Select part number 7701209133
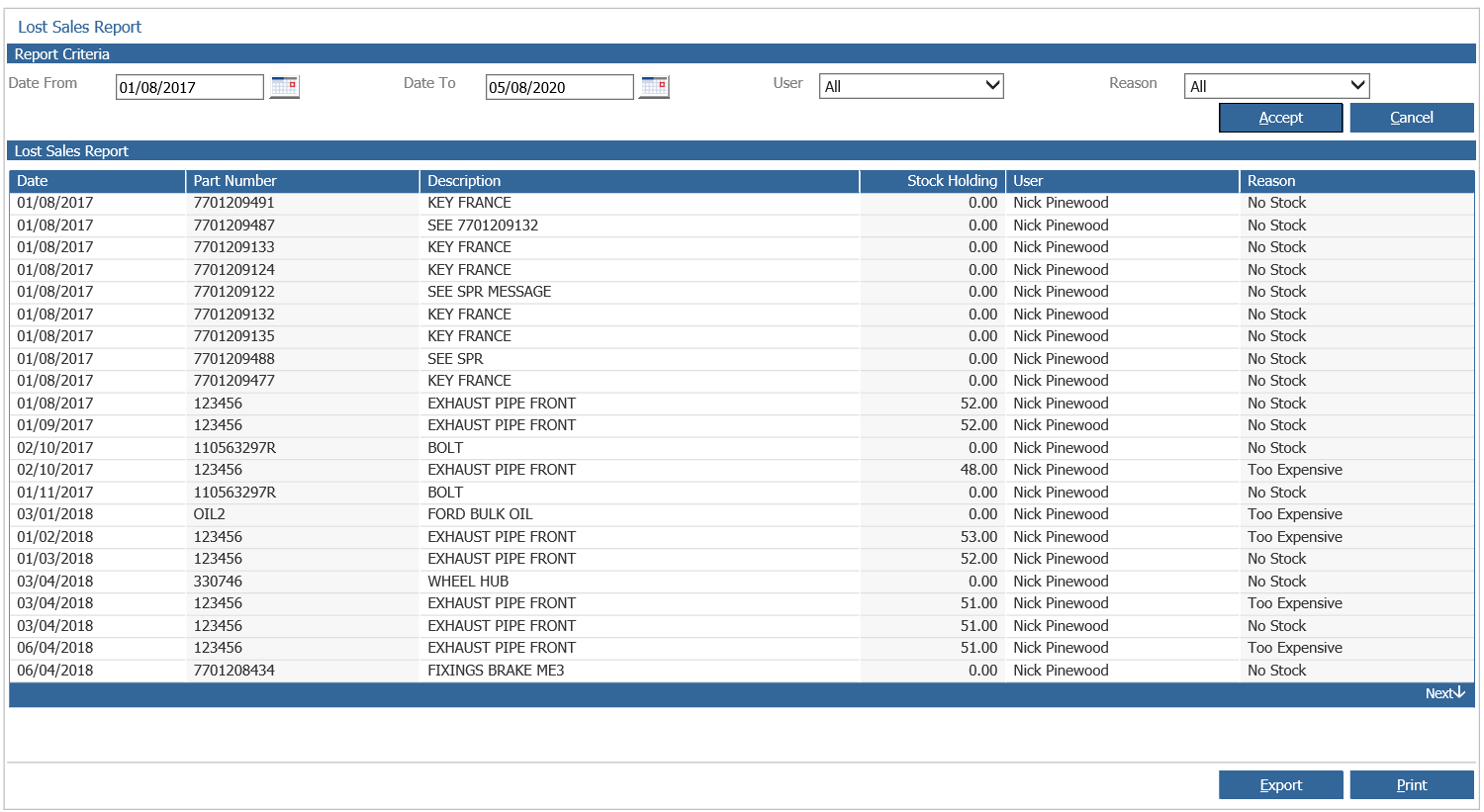 (x=234, y=247)
